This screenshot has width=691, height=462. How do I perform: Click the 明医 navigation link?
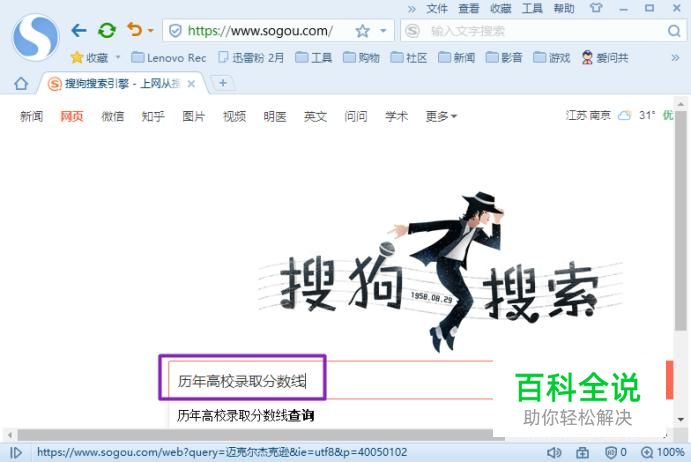tap(275, 116)
